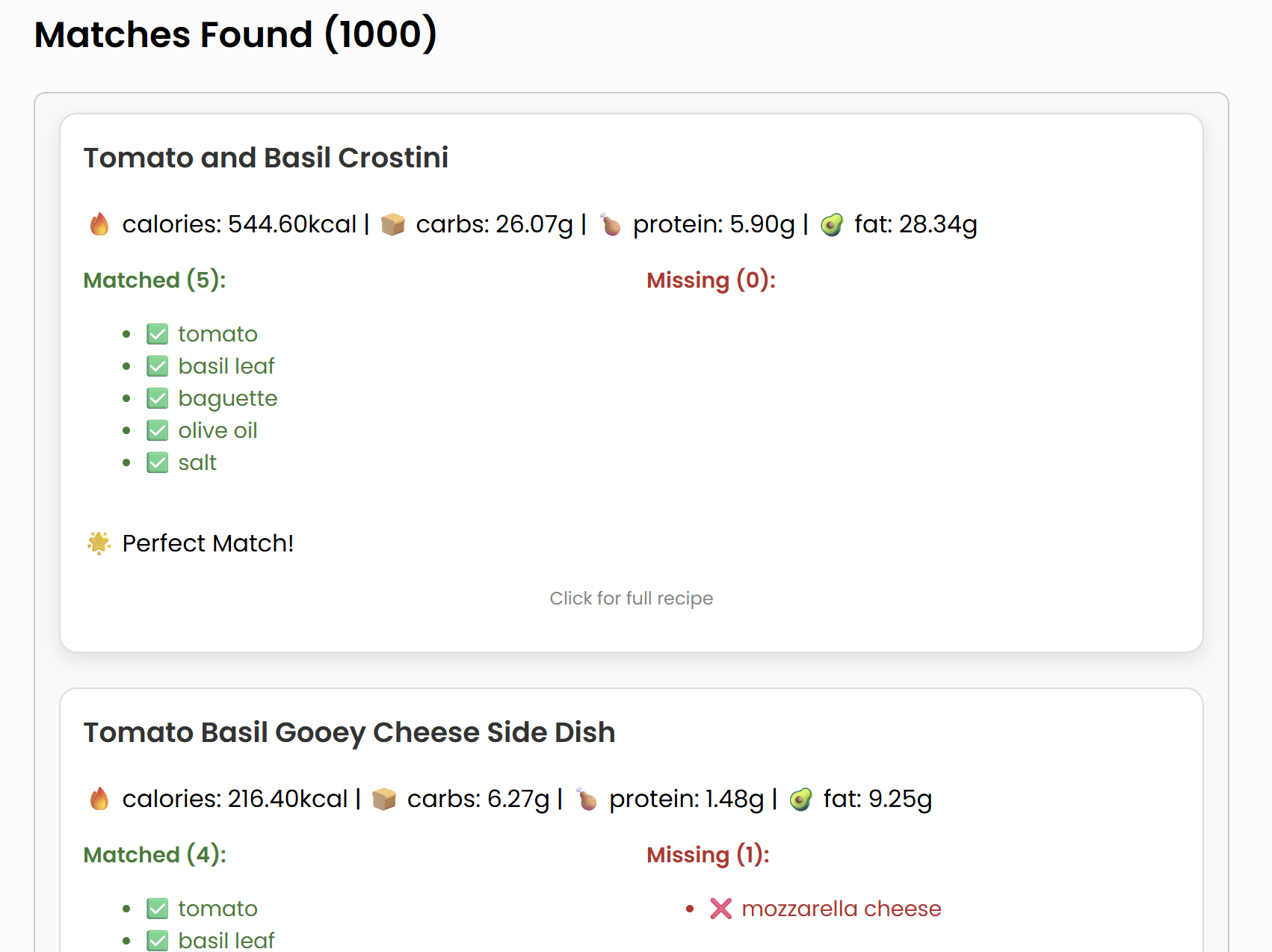The height and width of the screenshot is (952, 1272).
Task: Click the Missing (1) heading
Action: [x=708, y=855]
